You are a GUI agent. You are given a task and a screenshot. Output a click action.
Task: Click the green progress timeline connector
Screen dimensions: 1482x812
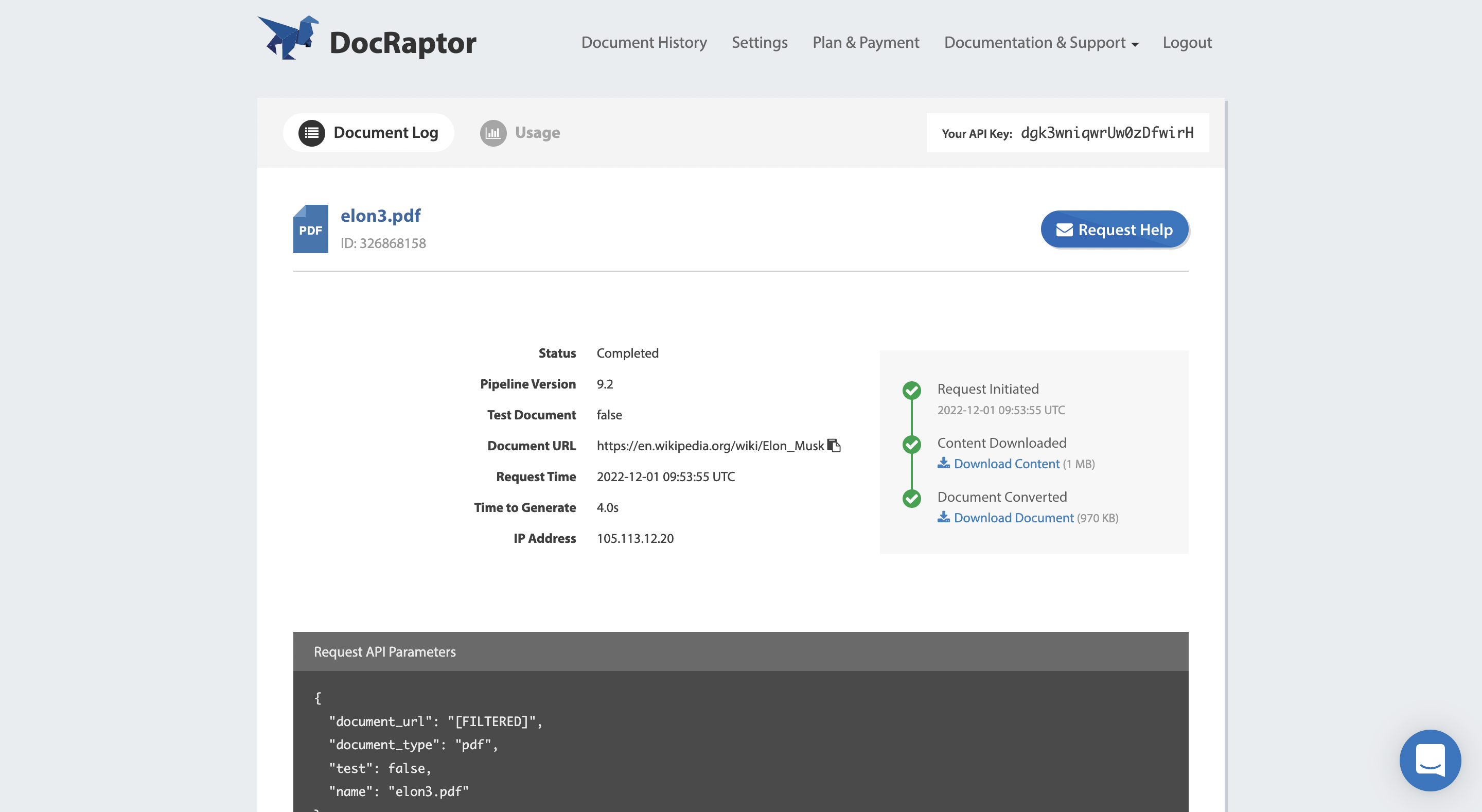pos(912,417)
